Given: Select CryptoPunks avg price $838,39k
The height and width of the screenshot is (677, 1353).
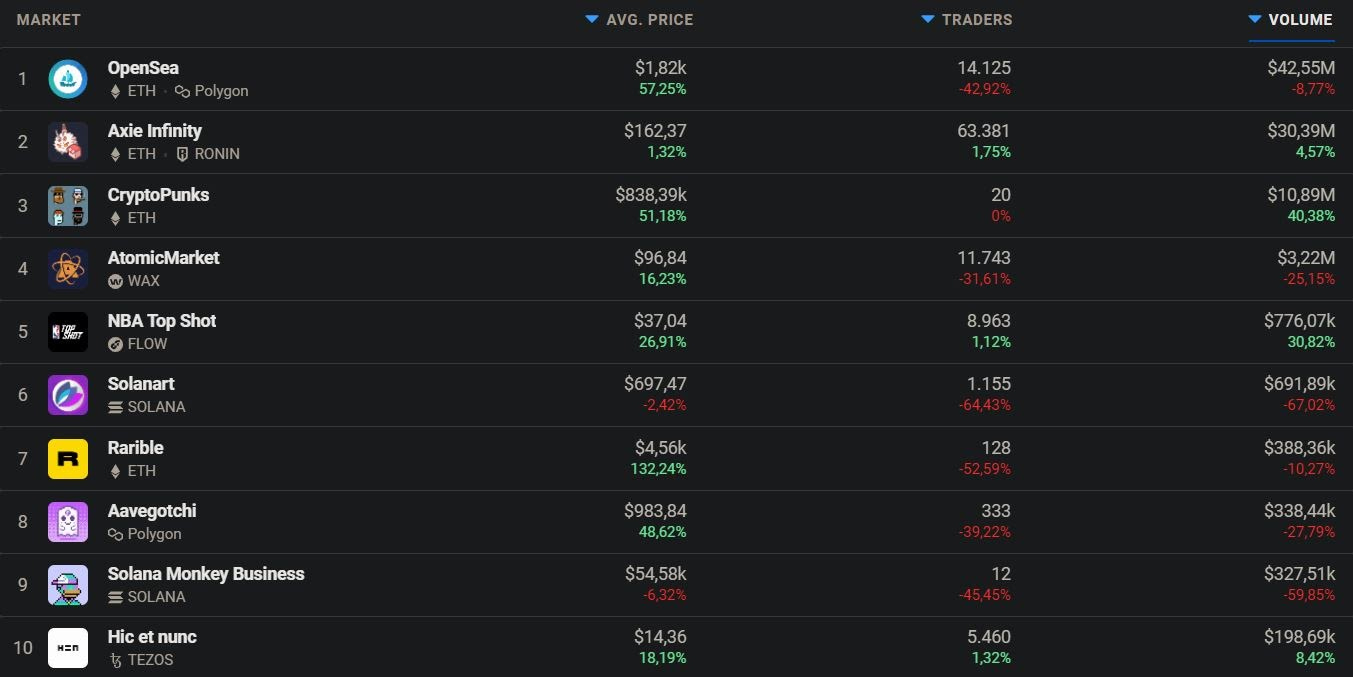Looking at the screenshot, I should pos(651,194).
